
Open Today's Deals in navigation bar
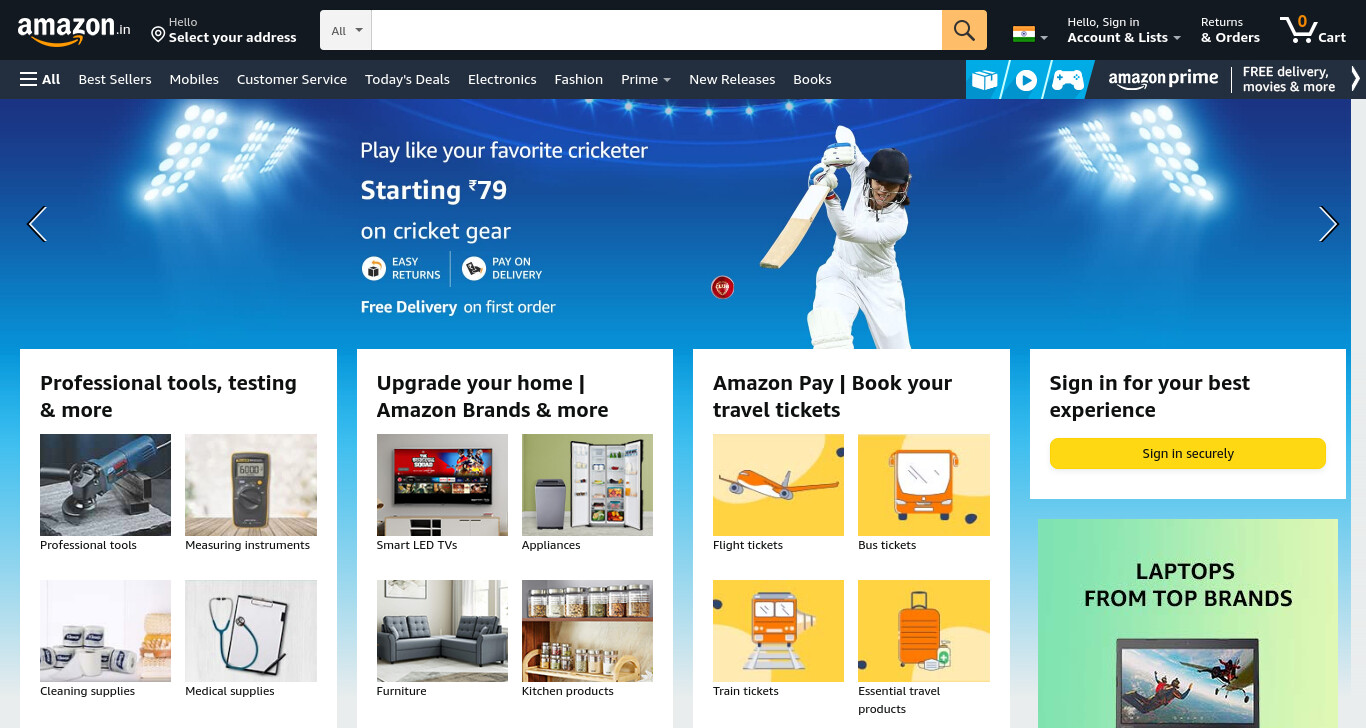[x=407, y=79]
